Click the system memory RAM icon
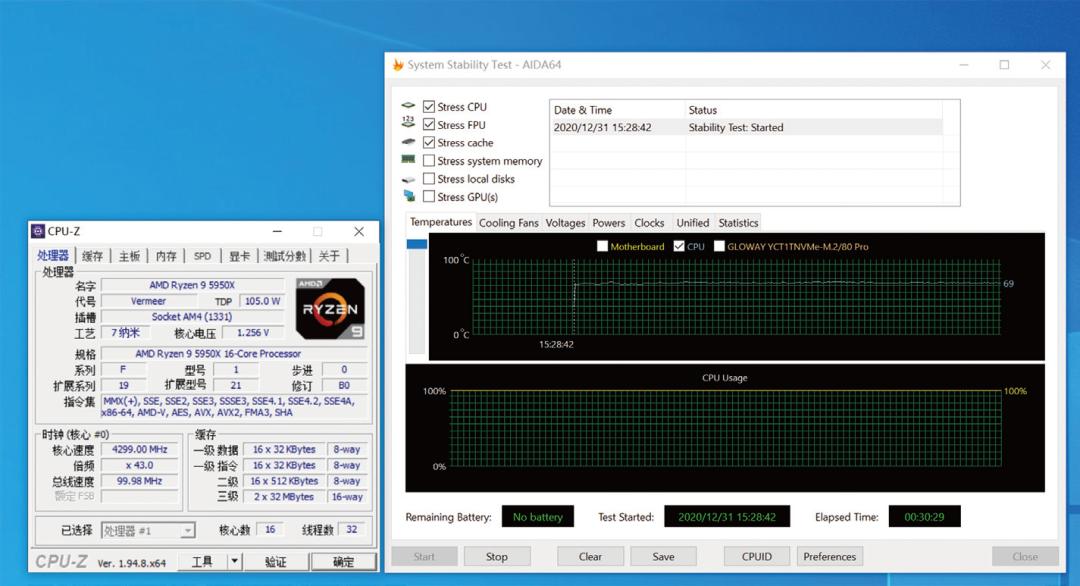This screenshot has height=586, width=1080. 408,160
